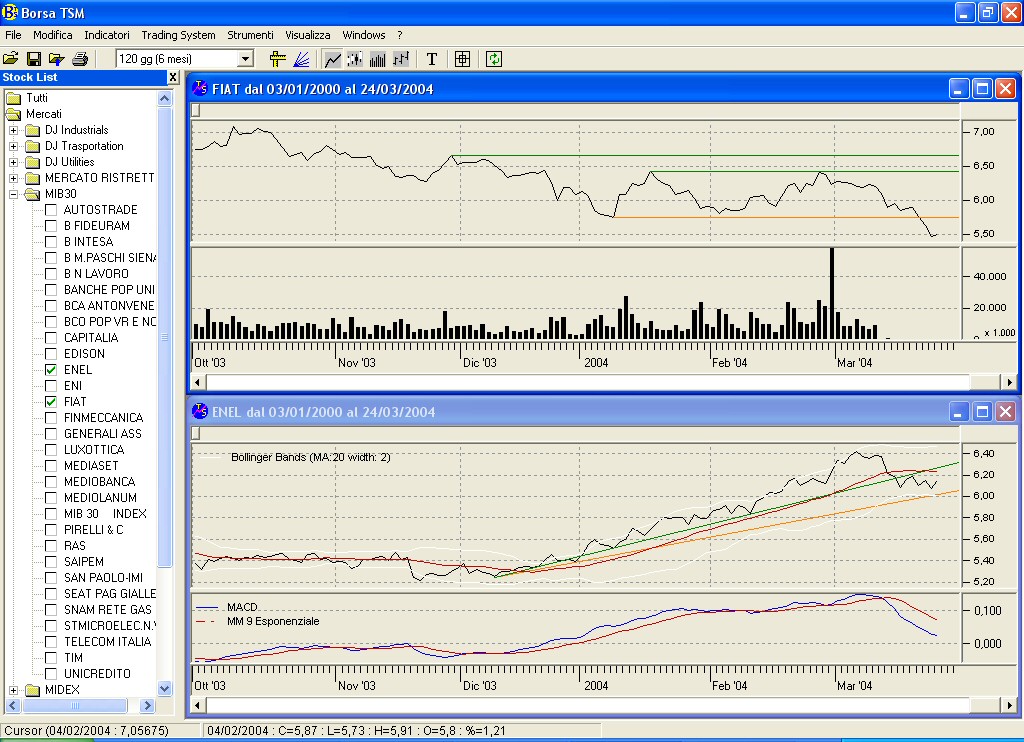The image size is (1024, 742).
Task: Minimize the ENEL chart window
Action: click(x=959, y=411)
